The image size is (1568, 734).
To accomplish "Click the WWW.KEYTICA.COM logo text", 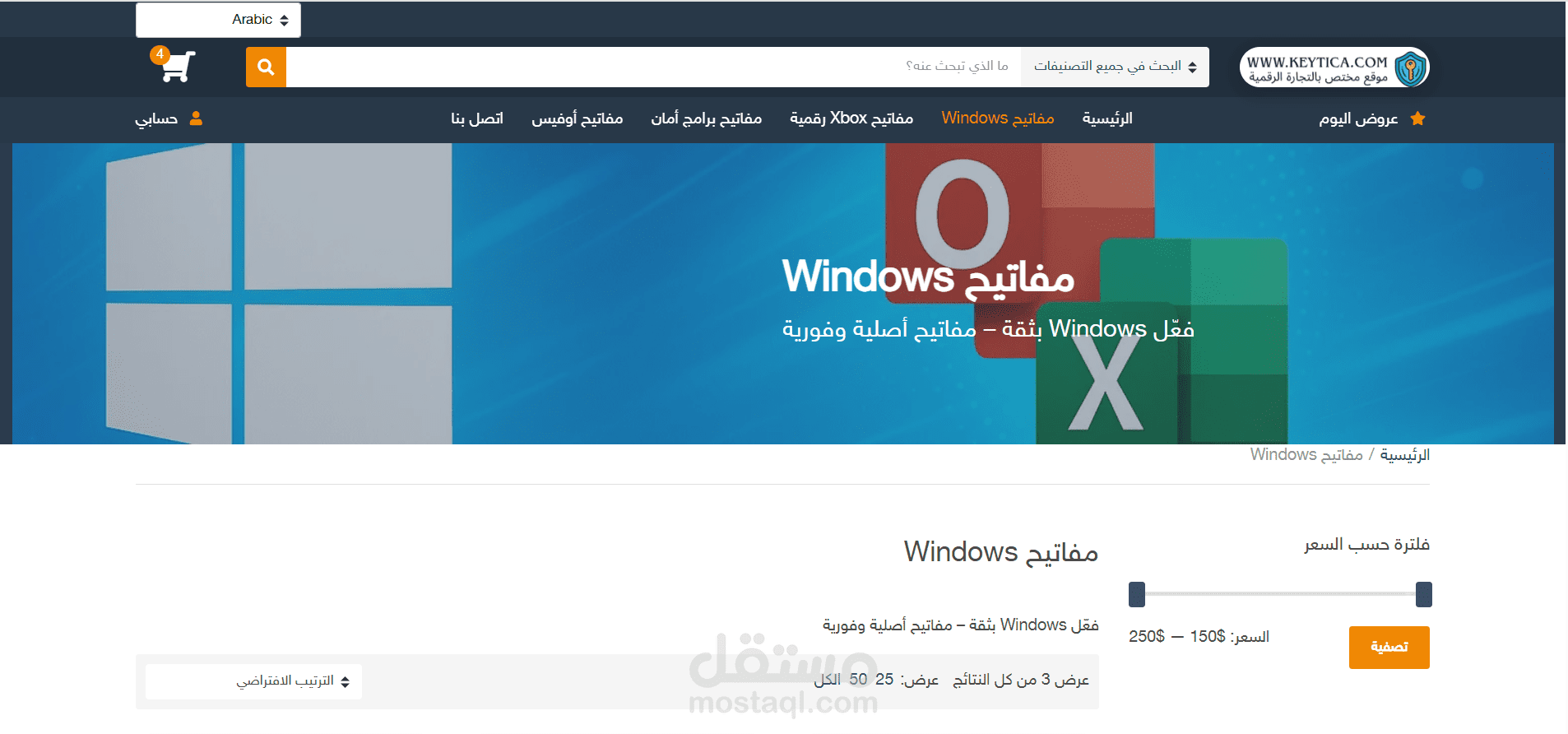I will [x=1317, y=62].
